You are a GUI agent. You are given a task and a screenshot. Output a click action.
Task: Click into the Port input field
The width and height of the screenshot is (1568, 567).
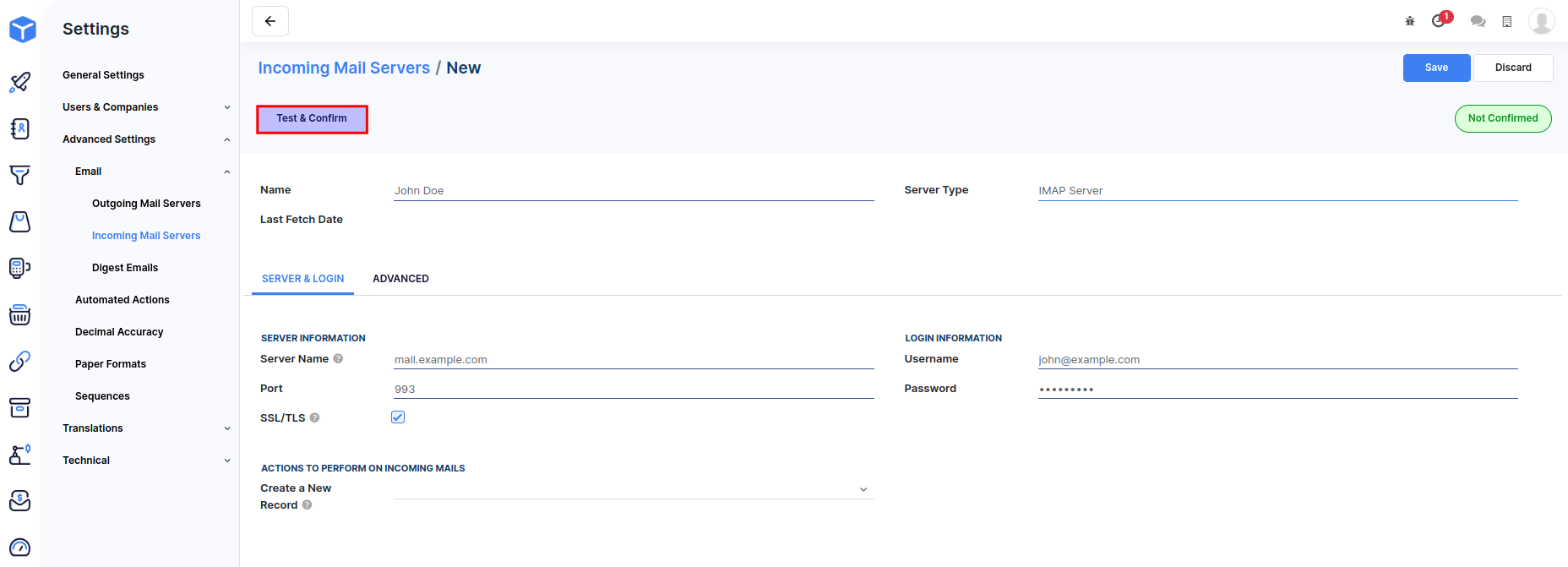point(633,389)
